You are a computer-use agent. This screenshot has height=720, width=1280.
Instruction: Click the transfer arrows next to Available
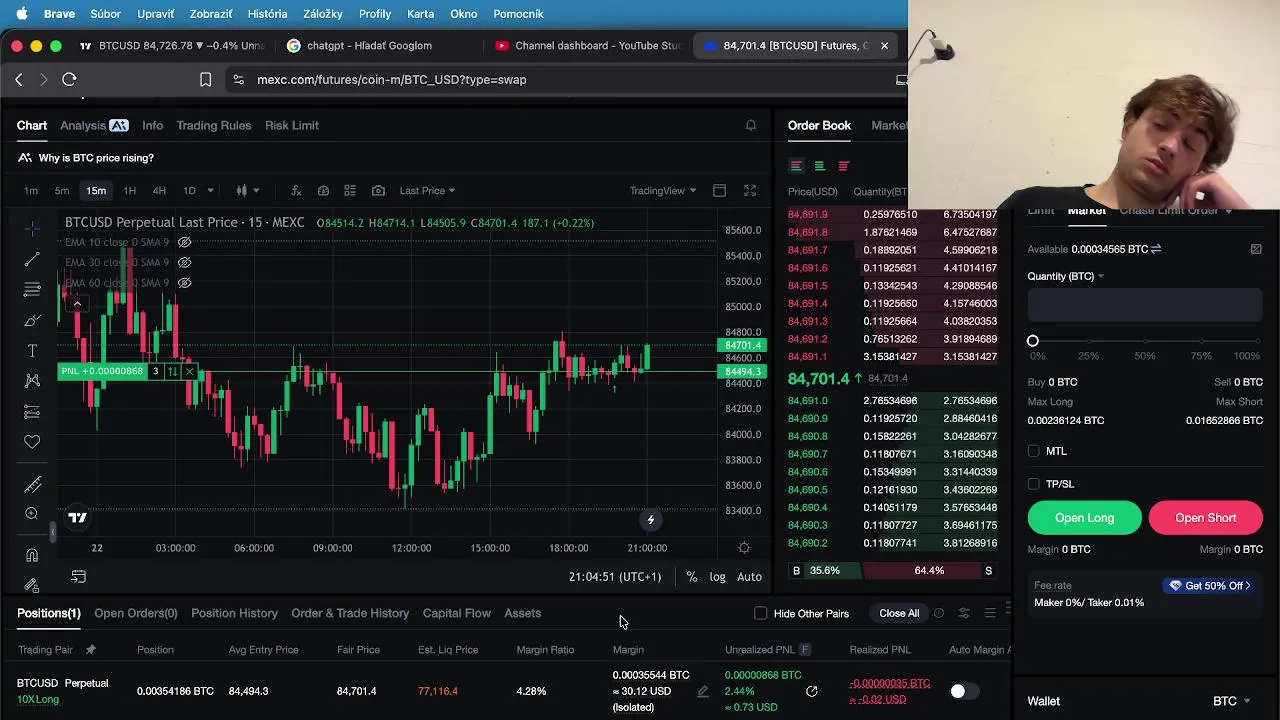pos(1156,249)
